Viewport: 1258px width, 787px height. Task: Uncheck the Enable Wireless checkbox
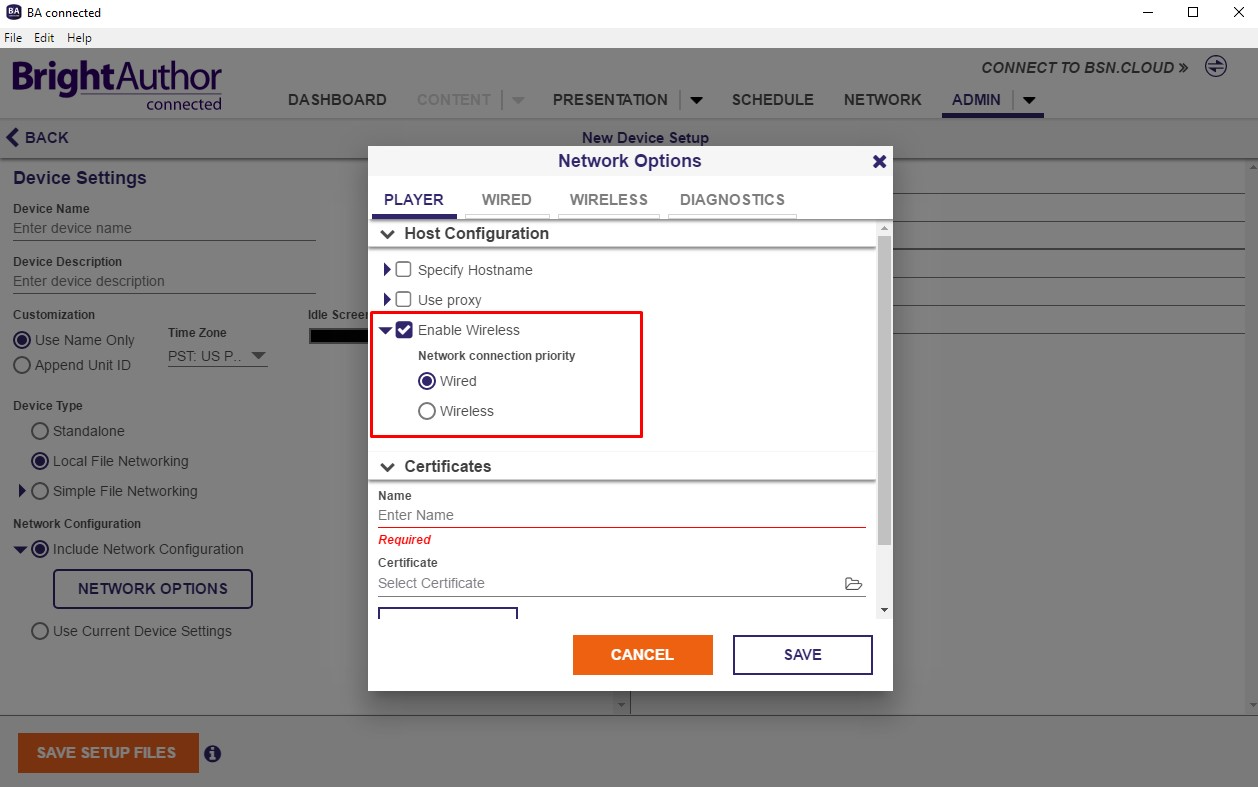[404, 330]
